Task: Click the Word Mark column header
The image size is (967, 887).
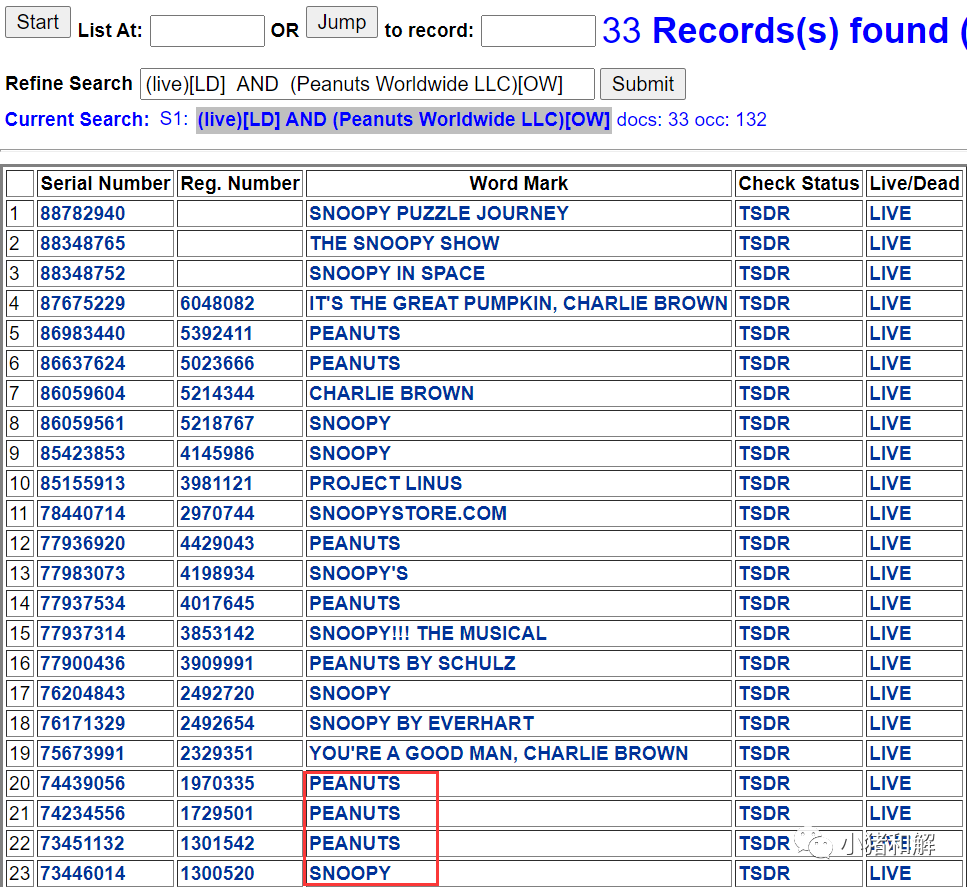Action: (x=519, y=183)
